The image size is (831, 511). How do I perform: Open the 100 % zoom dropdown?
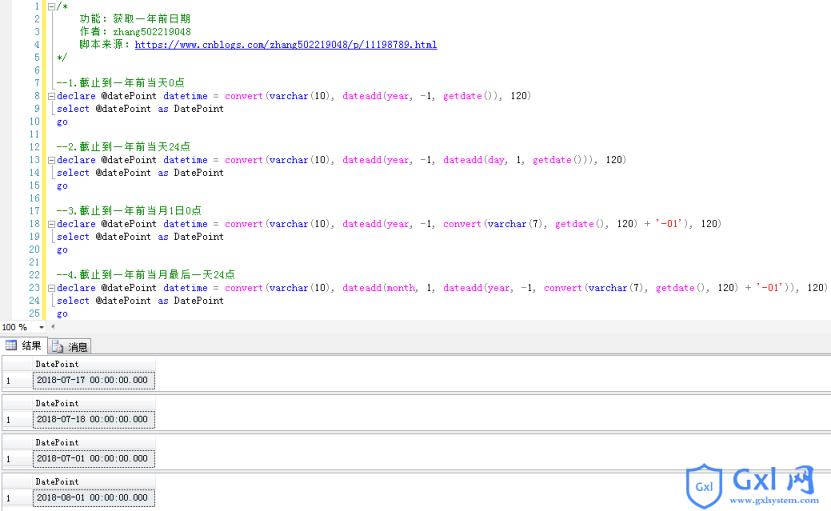41,327
